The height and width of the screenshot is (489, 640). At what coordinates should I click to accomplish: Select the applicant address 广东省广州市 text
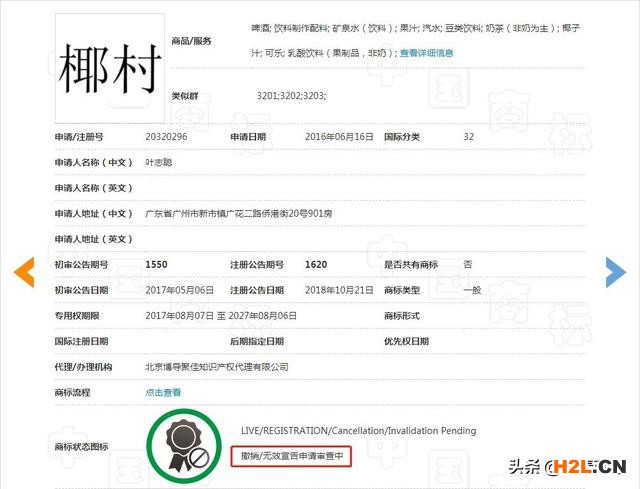pyautogui.click(x=238, y=213)
